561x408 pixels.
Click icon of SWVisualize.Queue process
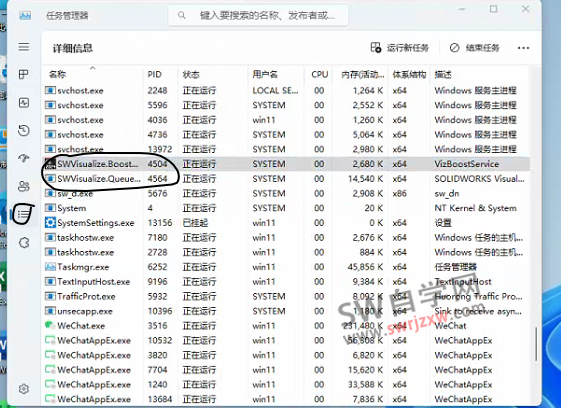50,179
